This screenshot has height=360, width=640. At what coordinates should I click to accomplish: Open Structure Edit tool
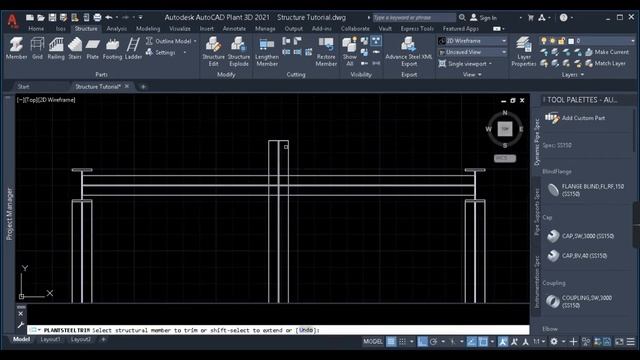point(213,51)
